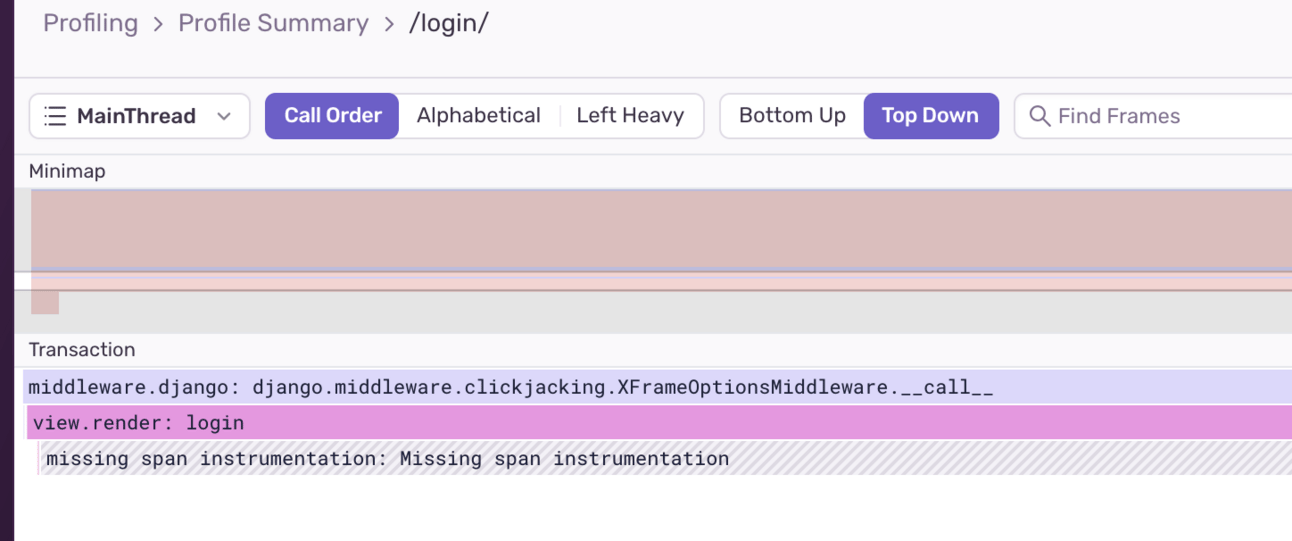Expand the MainThread dropdown chevron
The height and width of the screenshot is (541, 1292).
(224, 116)
